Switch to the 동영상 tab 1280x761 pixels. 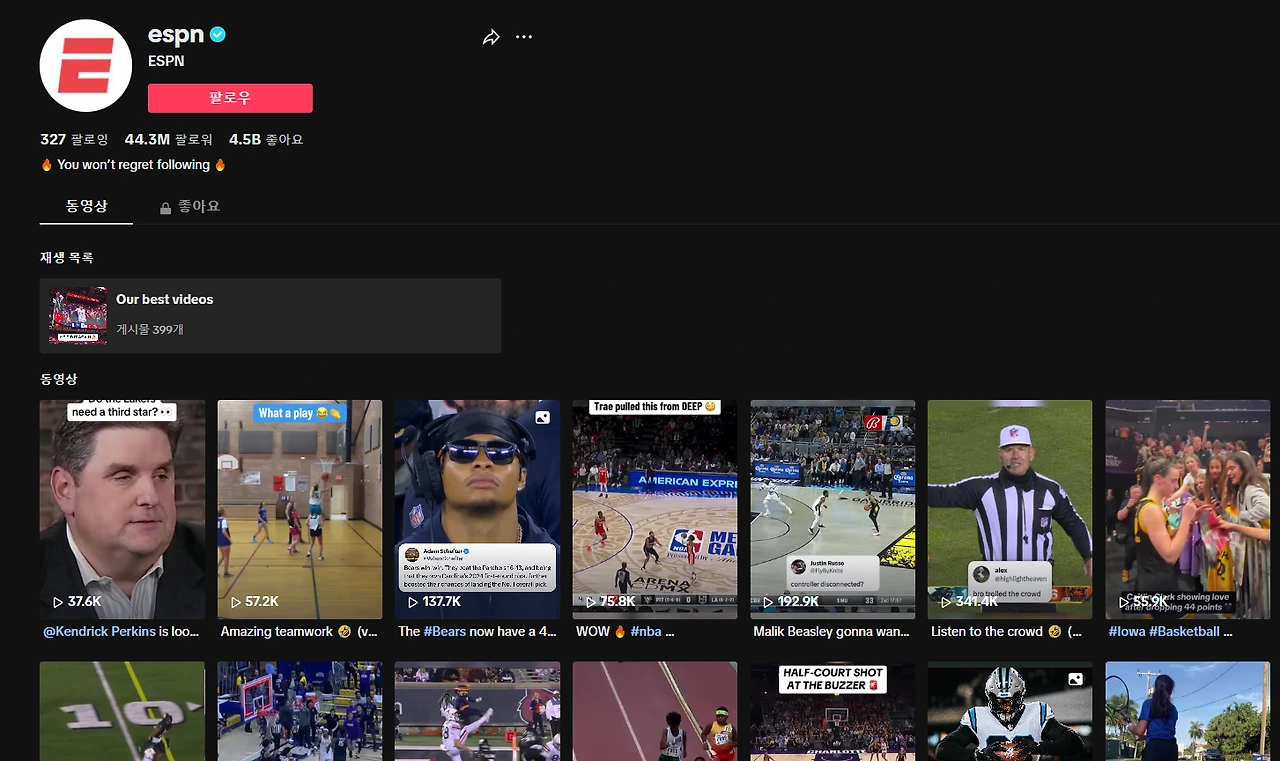coord(86,206)
